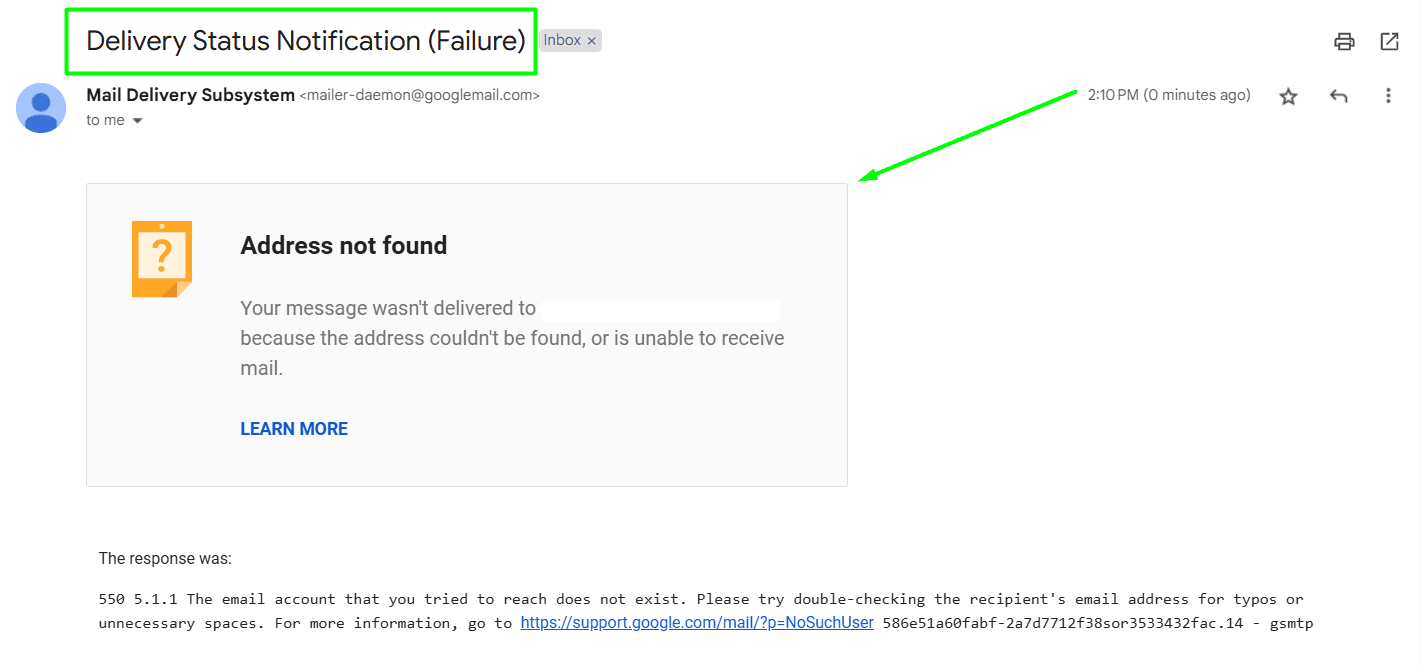This screenshot has width=1422, height=671.
Task: Click the question mark warning graphic
Action: (x=161, y=259)
